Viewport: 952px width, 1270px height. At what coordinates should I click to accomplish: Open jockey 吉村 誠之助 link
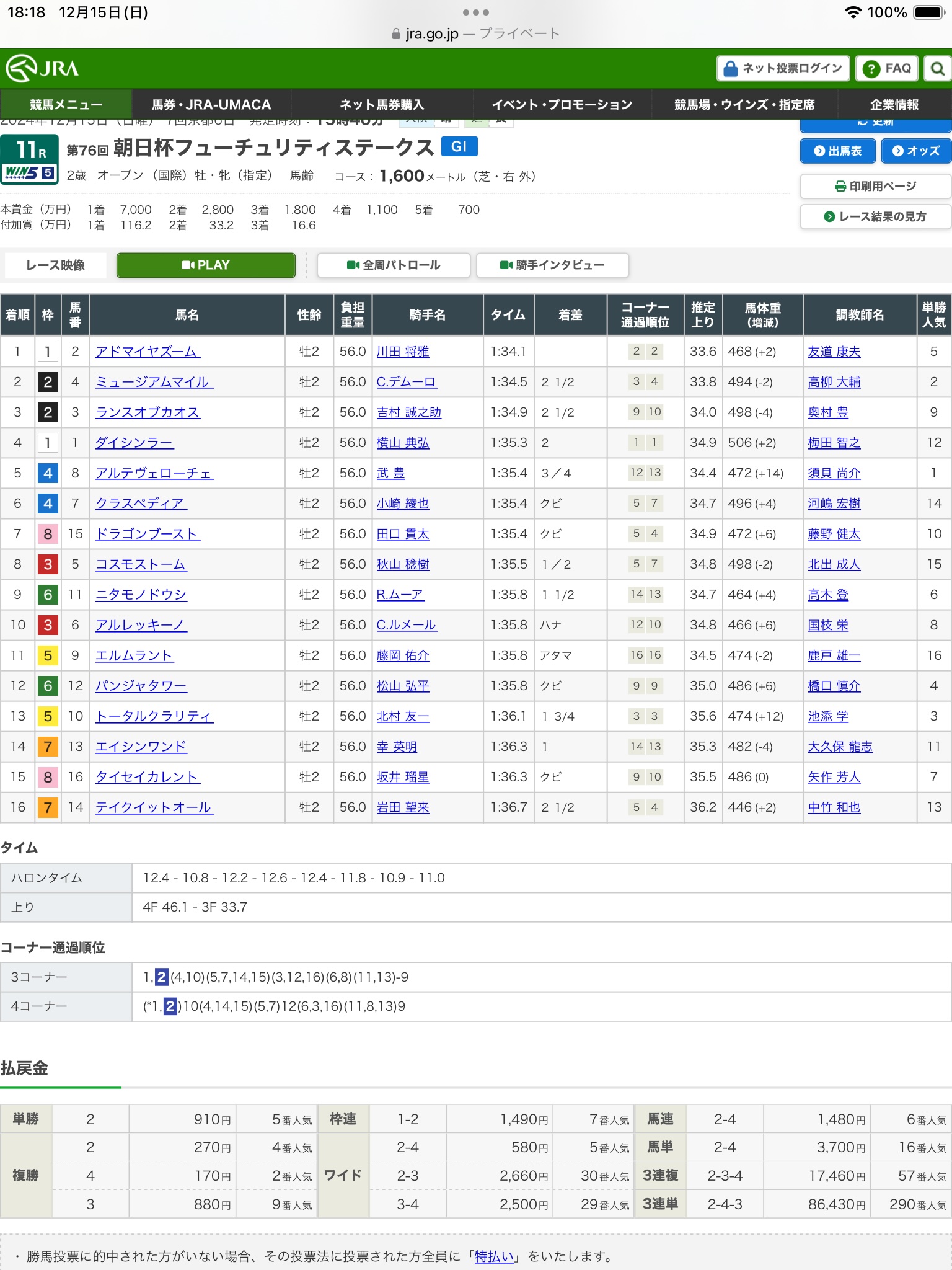[x=409, y=412]
